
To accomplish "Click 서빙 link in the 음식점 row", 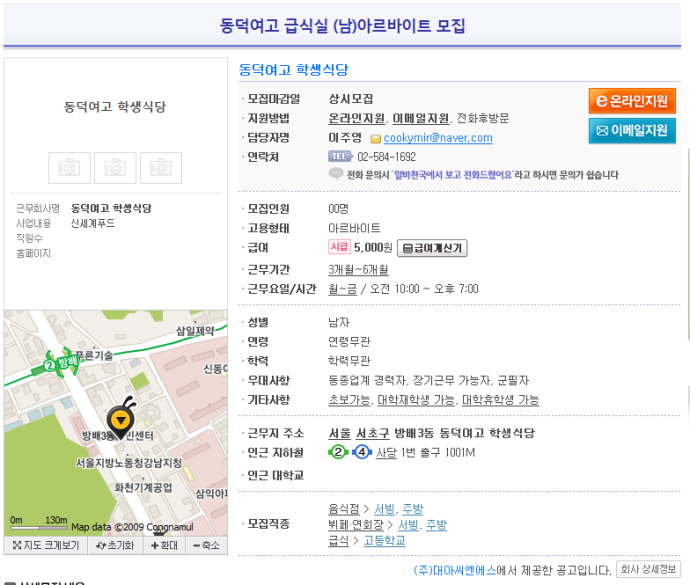I will tap(384, 509).
